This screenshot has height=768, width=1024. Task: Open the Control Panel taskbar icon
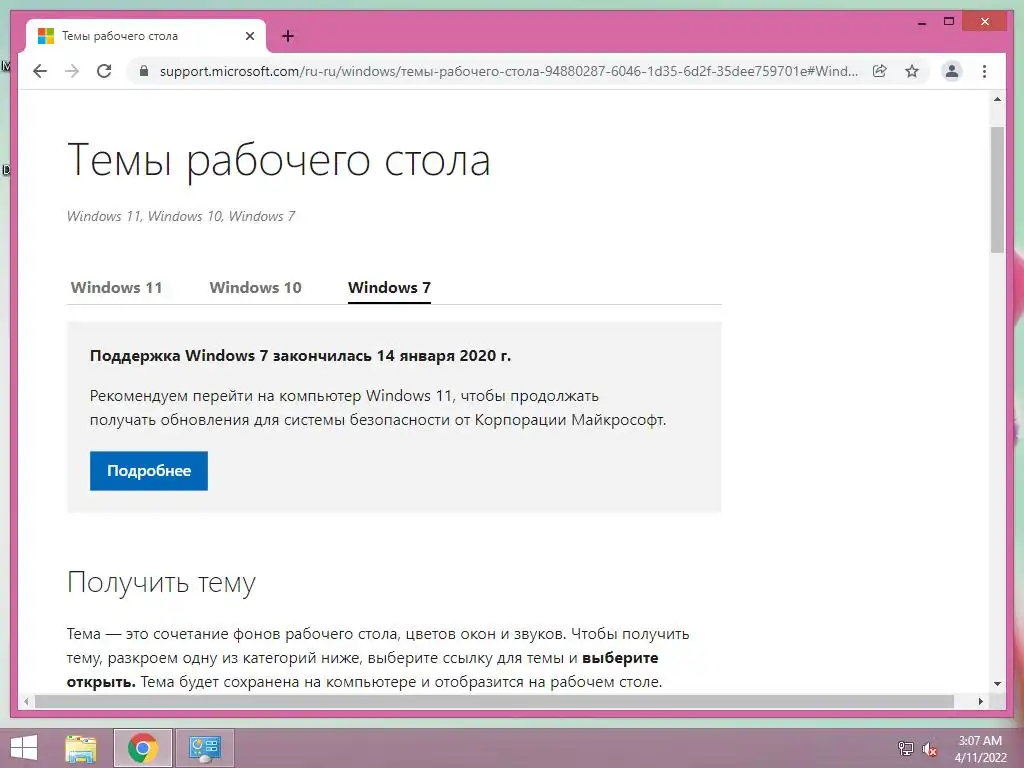coord(205,748)
